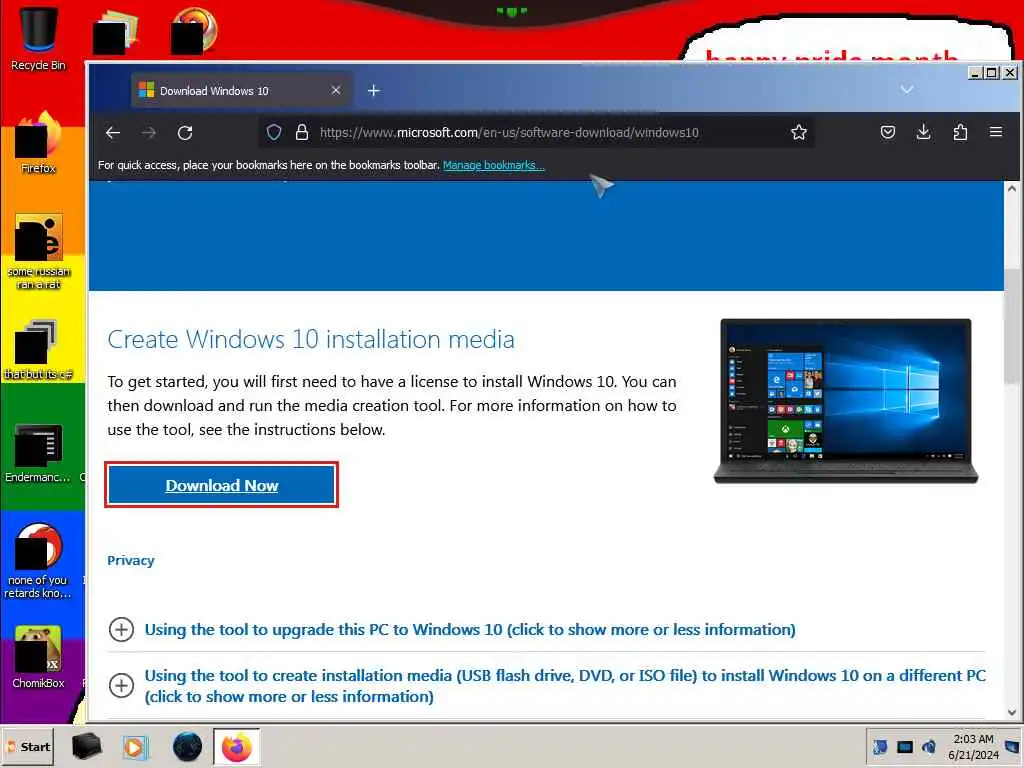Click 'Using the tool to upgrade this PC' link
Image resolution: width=1024 pixels, height=768 pixels.
(470, 630)
